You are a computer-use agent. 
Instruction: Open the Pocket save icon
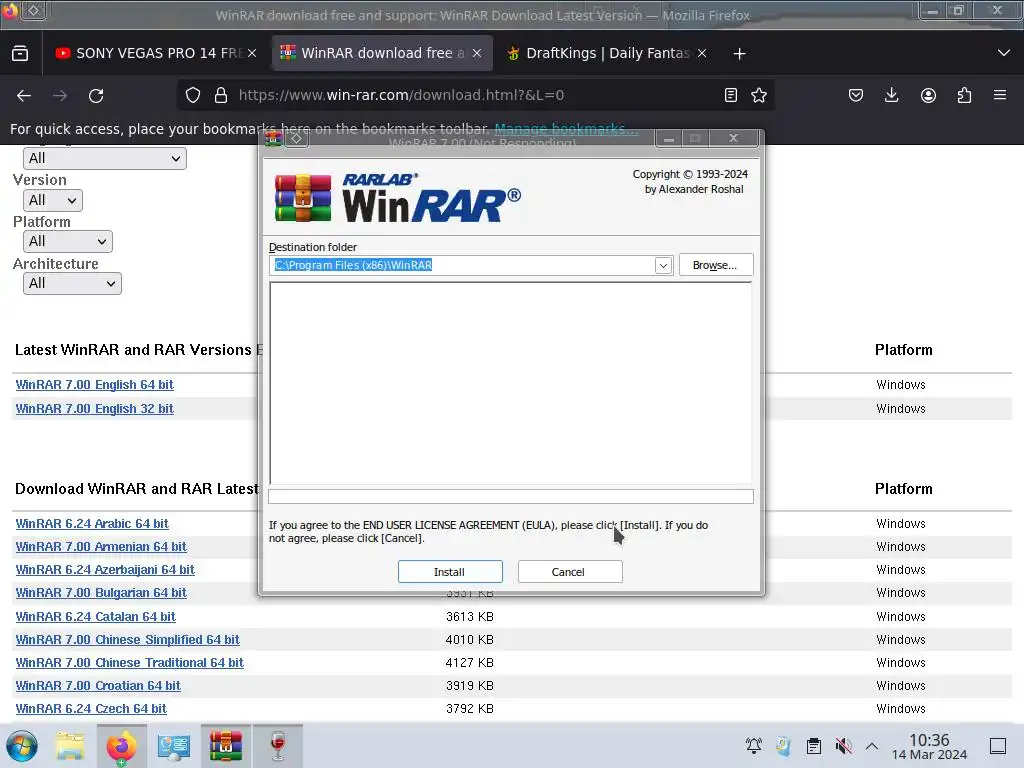coord(856,95)
